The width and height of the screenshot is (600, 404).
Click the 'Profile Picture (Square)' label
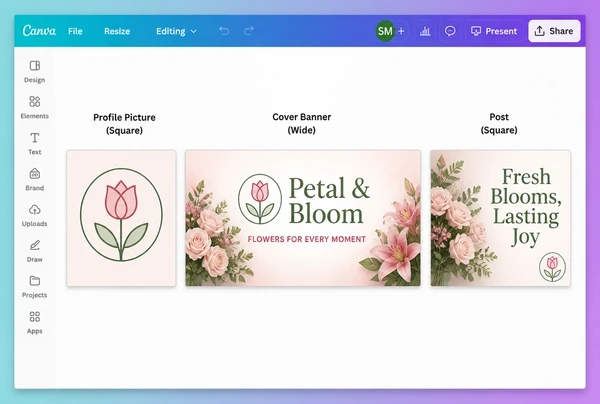point(124,124)
